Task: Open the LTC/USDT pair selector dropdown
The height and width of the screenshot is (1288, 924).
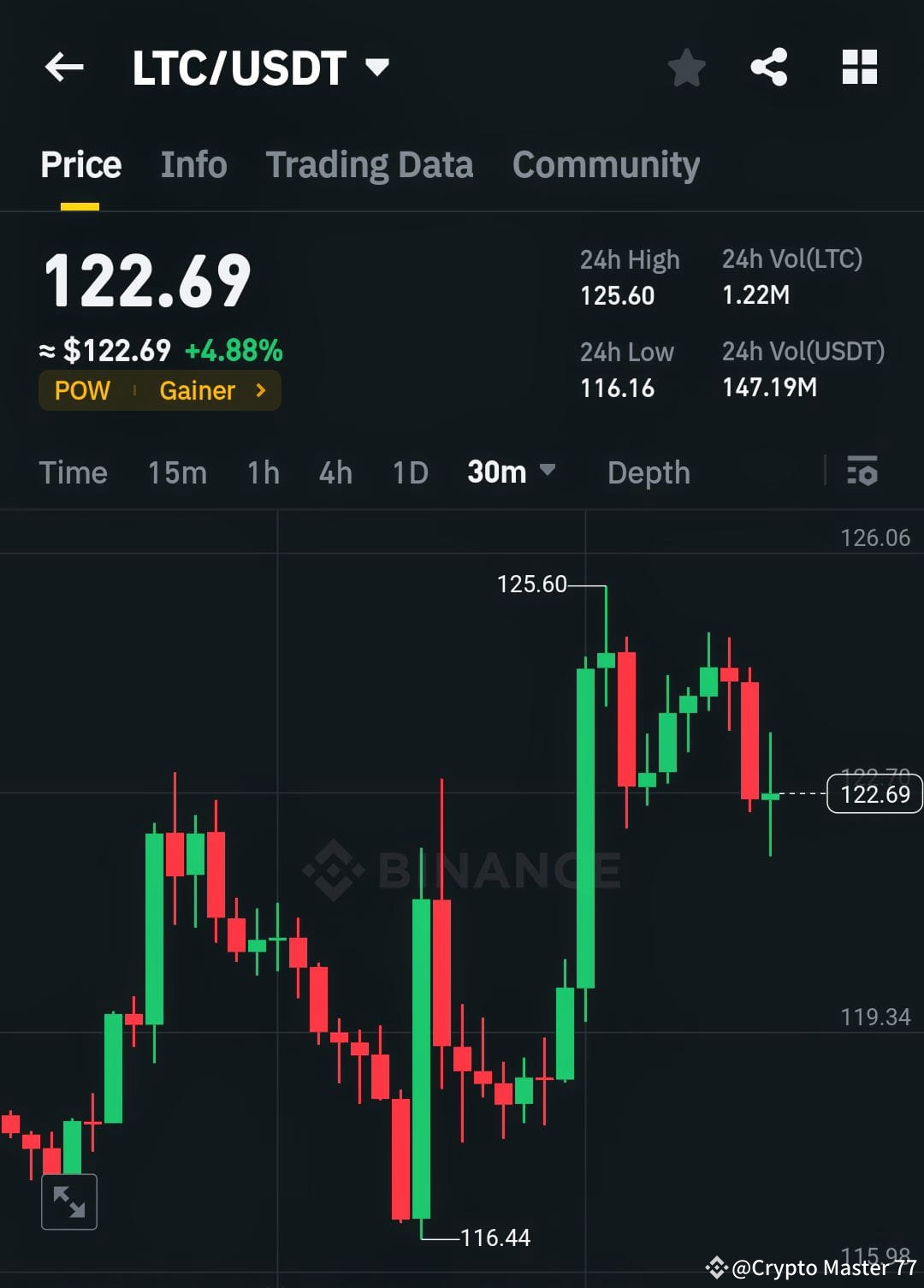Action: 379,66
